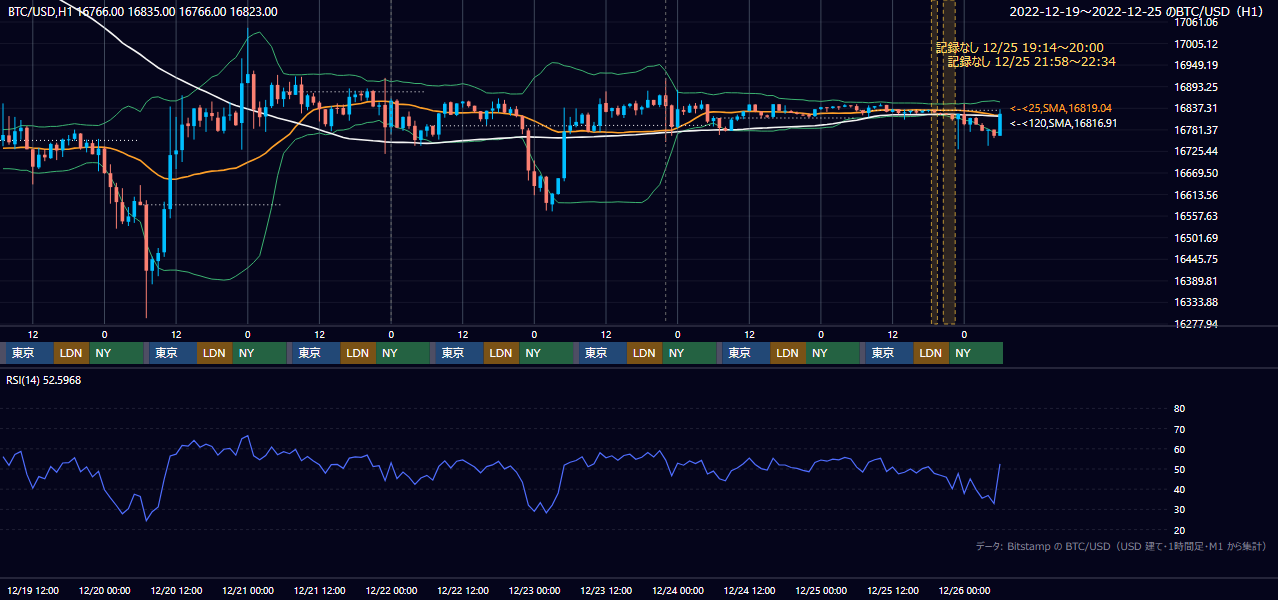
Task: Click the 16613.56 price axis label
Action: (1195, 195)
